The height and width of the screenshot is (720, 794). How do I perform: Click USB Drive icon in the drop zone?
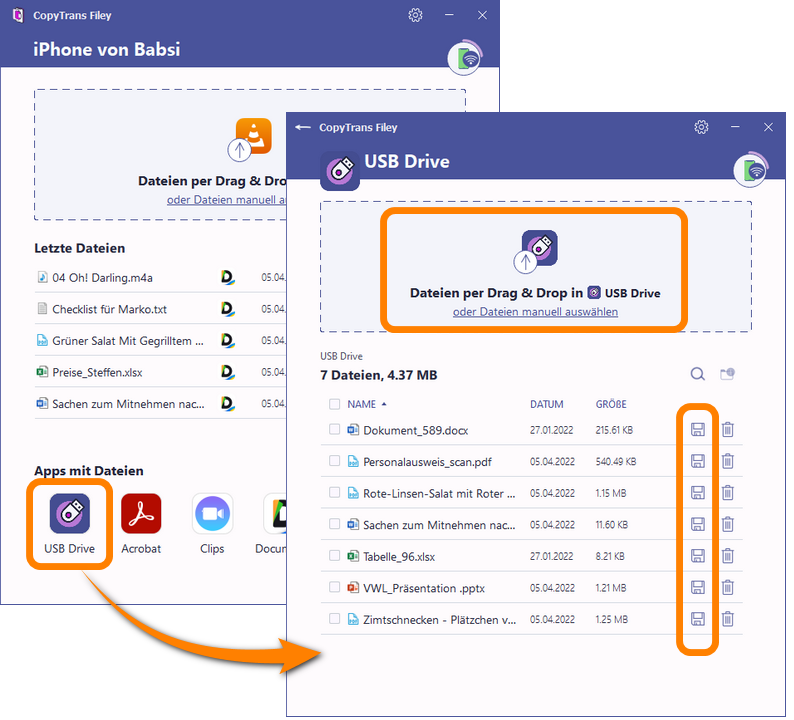pyautogui.click(x=537, y=251)
